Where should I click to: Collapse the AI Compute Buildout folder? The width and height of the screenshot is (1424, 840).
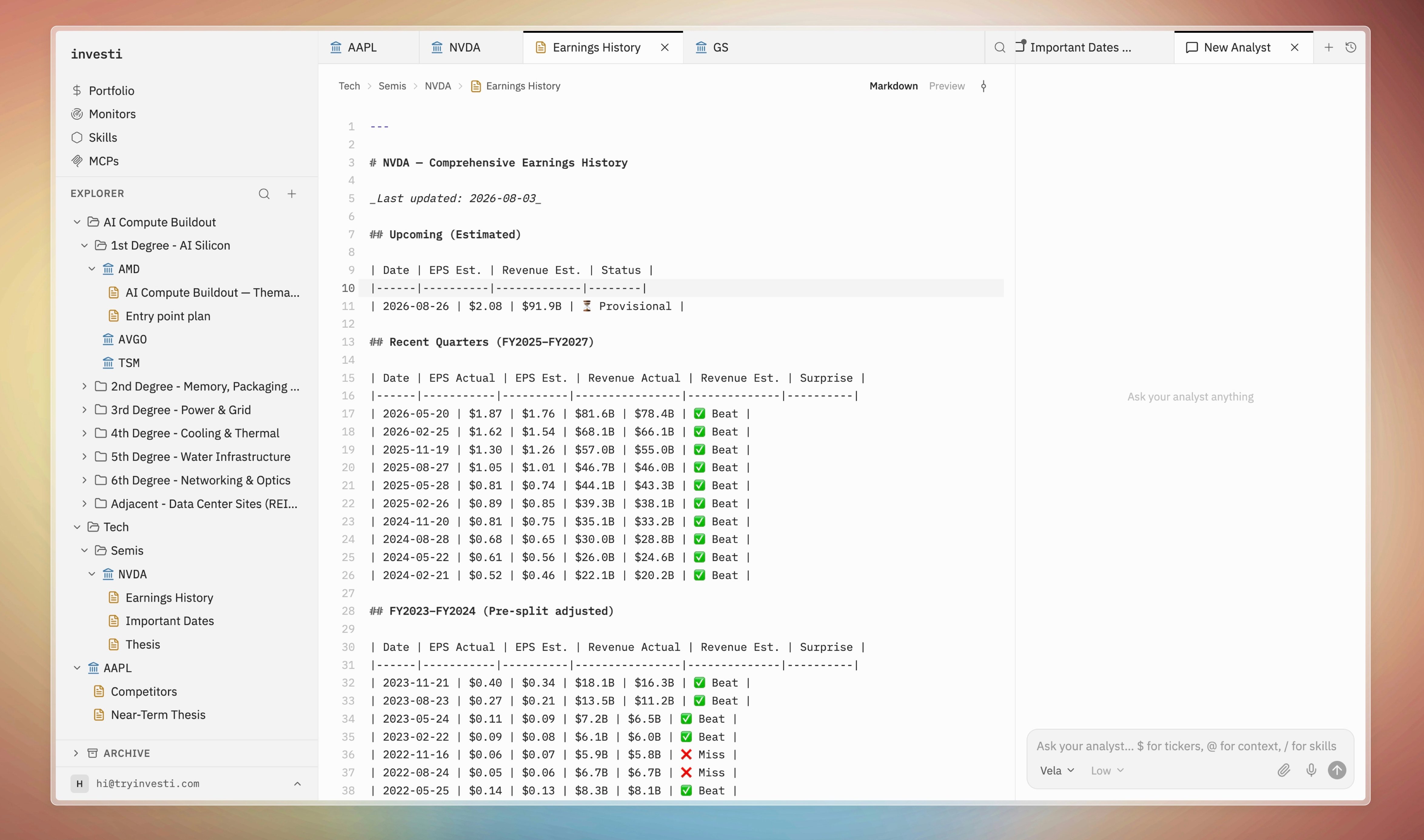(x=77, y=222)
